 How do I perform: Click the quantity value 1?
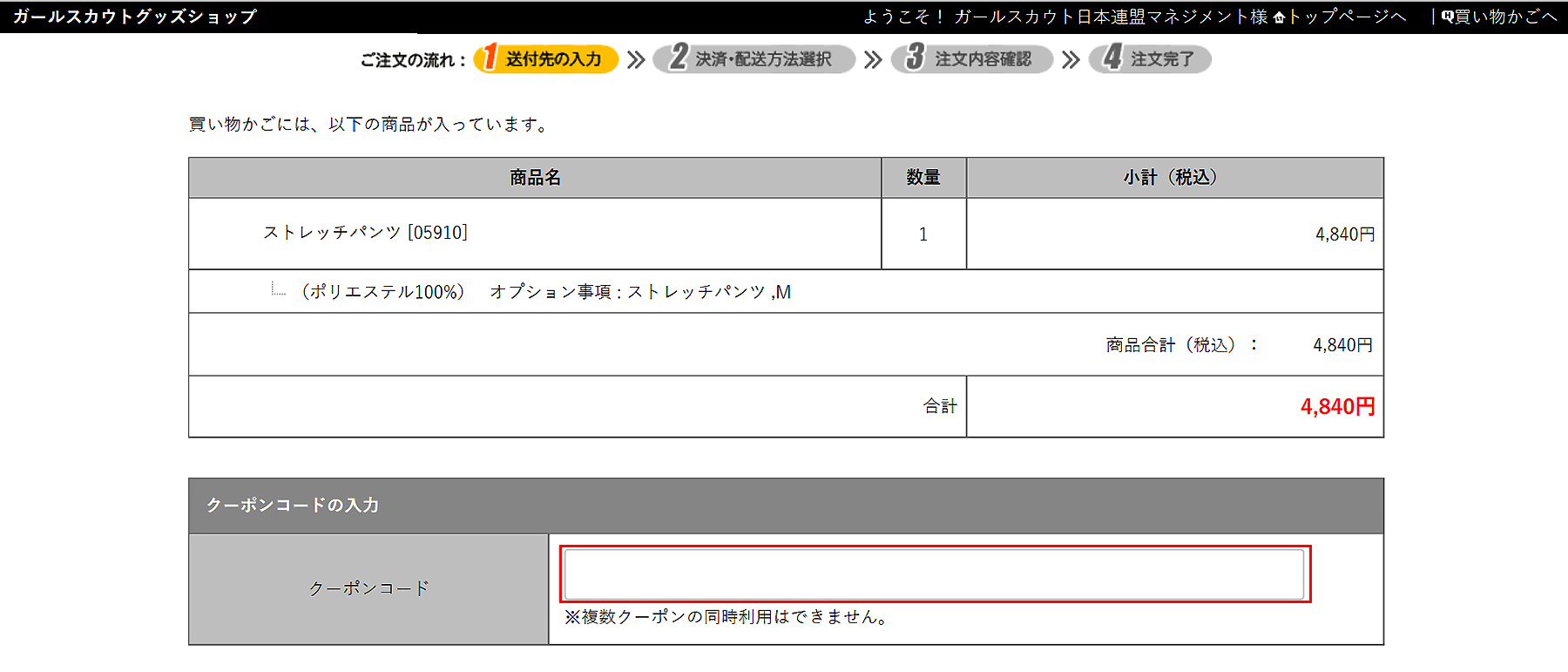click(923, 234)
